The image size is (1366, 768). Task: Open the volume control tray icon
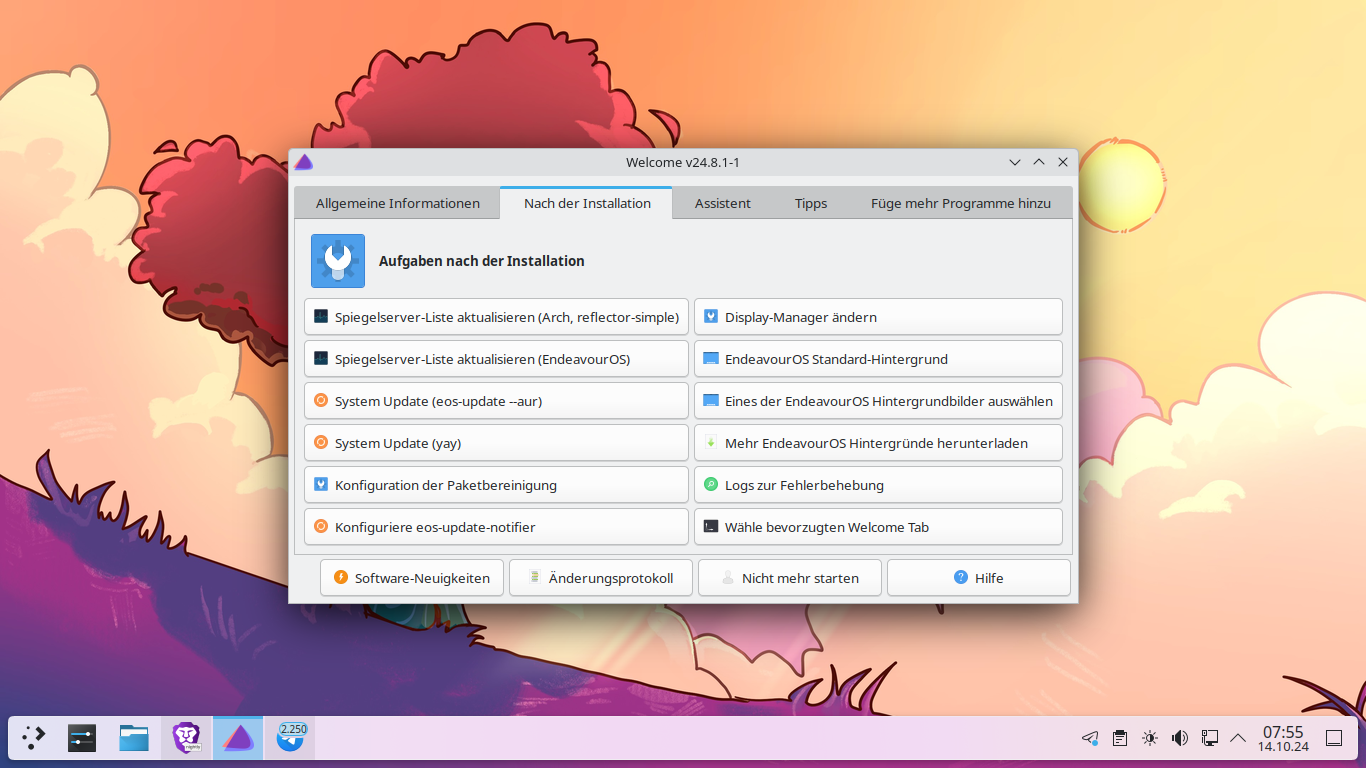click(x=1180, y=738)
